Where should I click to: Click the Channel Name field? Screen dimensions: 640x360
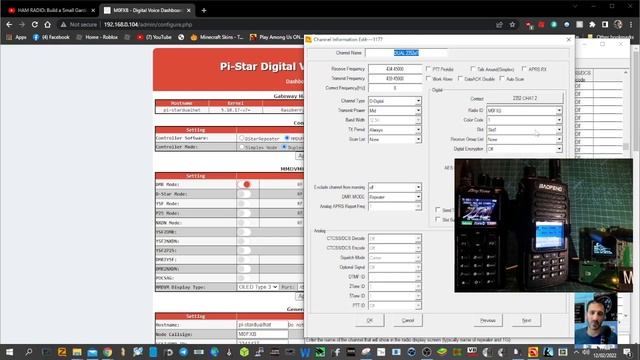point(406,53)
